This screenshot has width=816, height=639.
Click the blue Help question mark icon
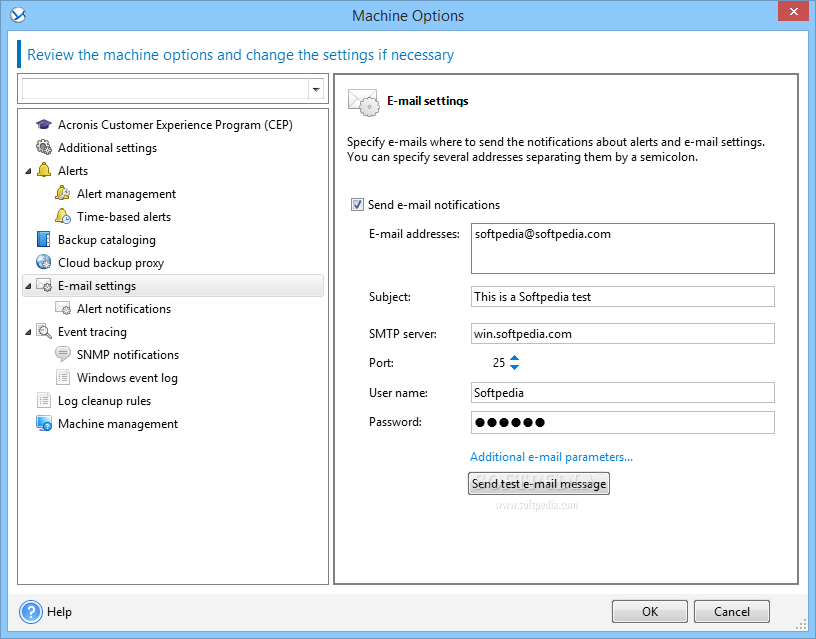[31, 612]
